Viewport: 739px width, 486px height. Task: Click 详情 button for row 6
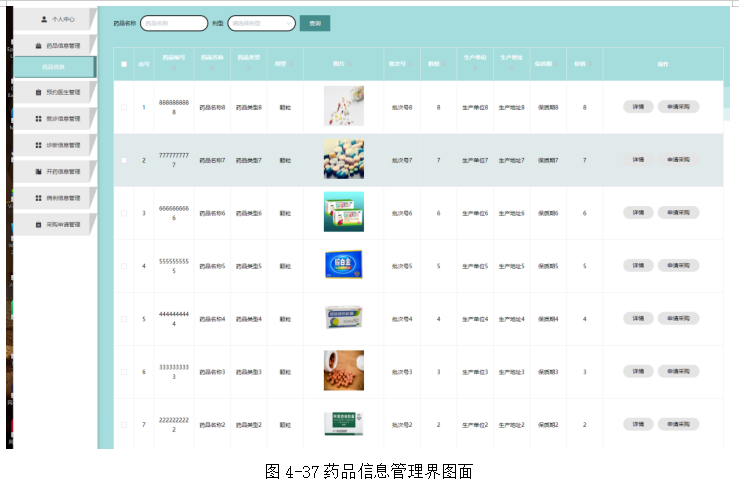638,371
